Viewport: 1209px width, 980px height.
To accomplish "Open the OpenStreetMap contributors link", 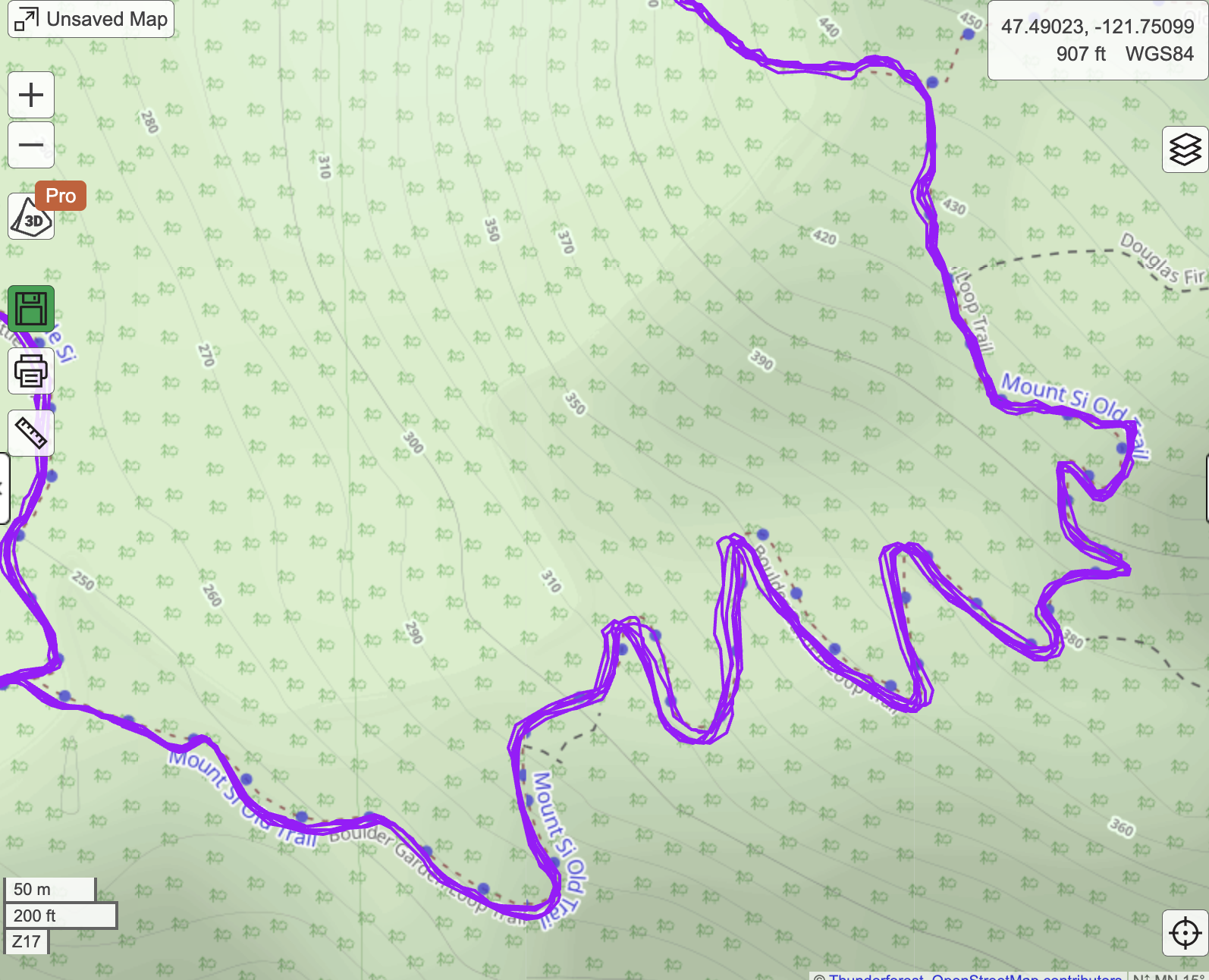I will pos(1026,976).
